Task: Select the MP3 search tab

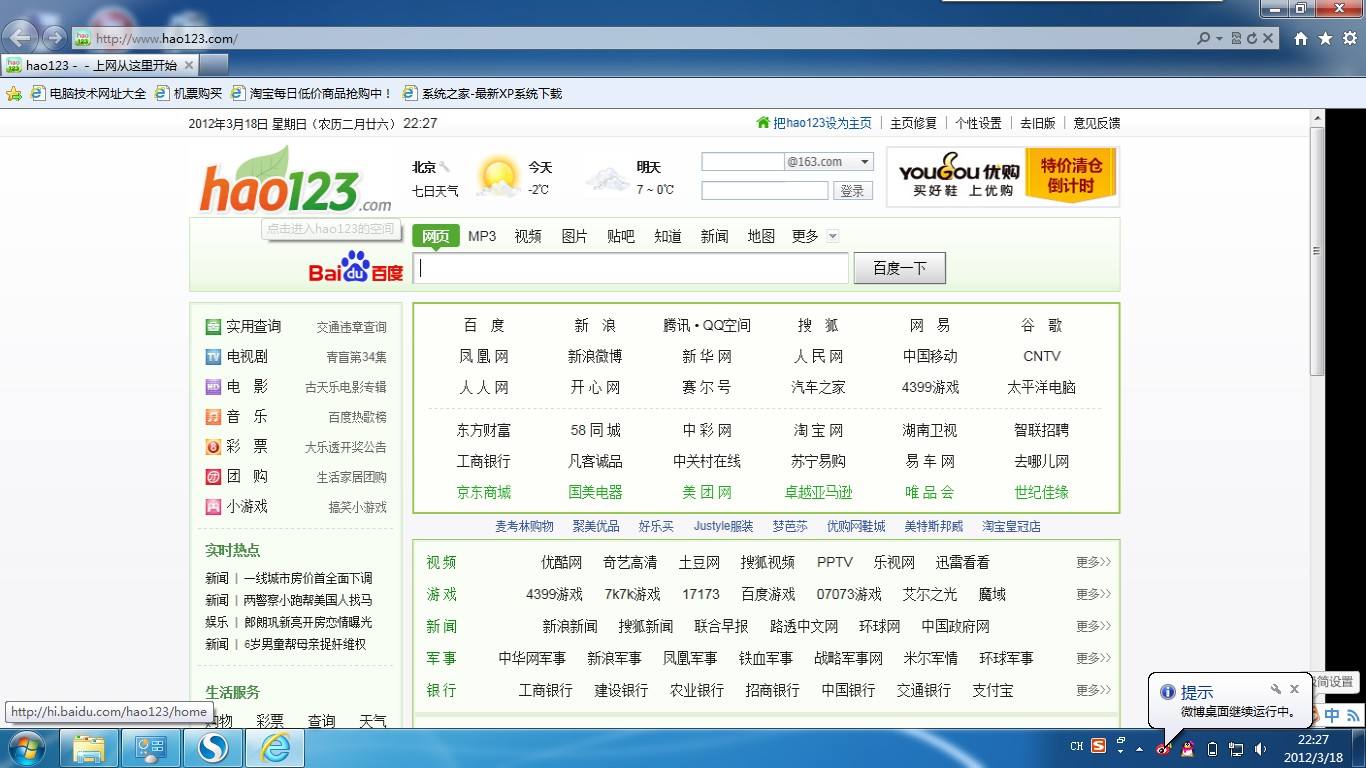Action: 482,236
